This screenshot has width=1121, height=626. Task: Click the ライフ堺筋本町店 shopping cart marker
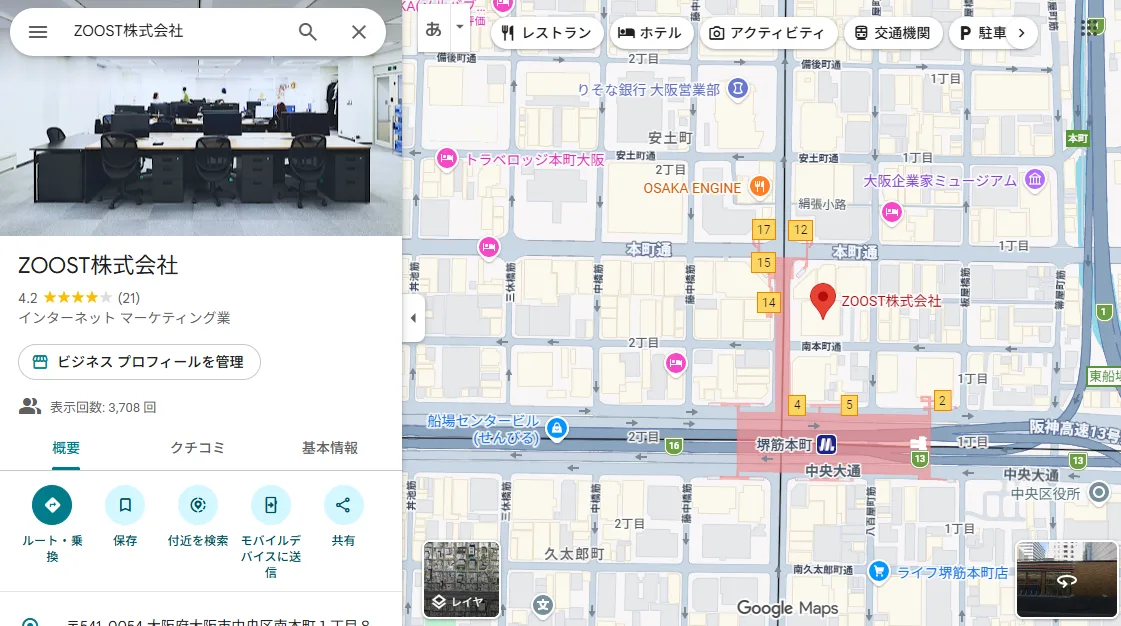tap(879, 571)
